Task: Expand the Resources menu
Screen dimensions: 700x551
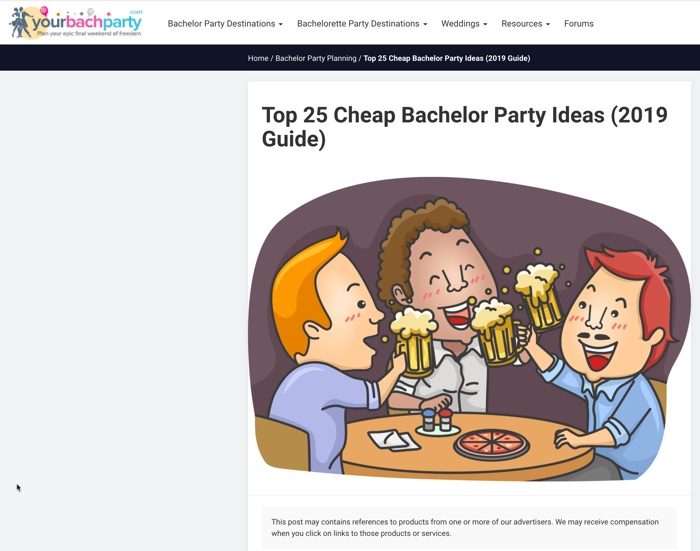Action: pos(525,24)
